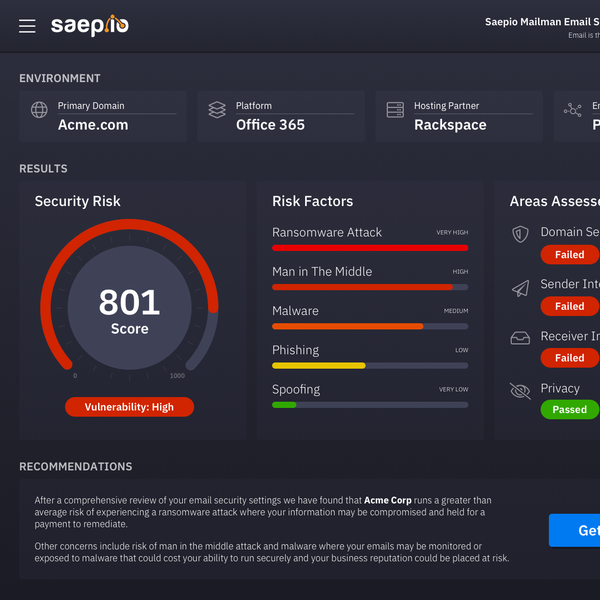Click the Man in The Middle label

click(x=322, y=272)
